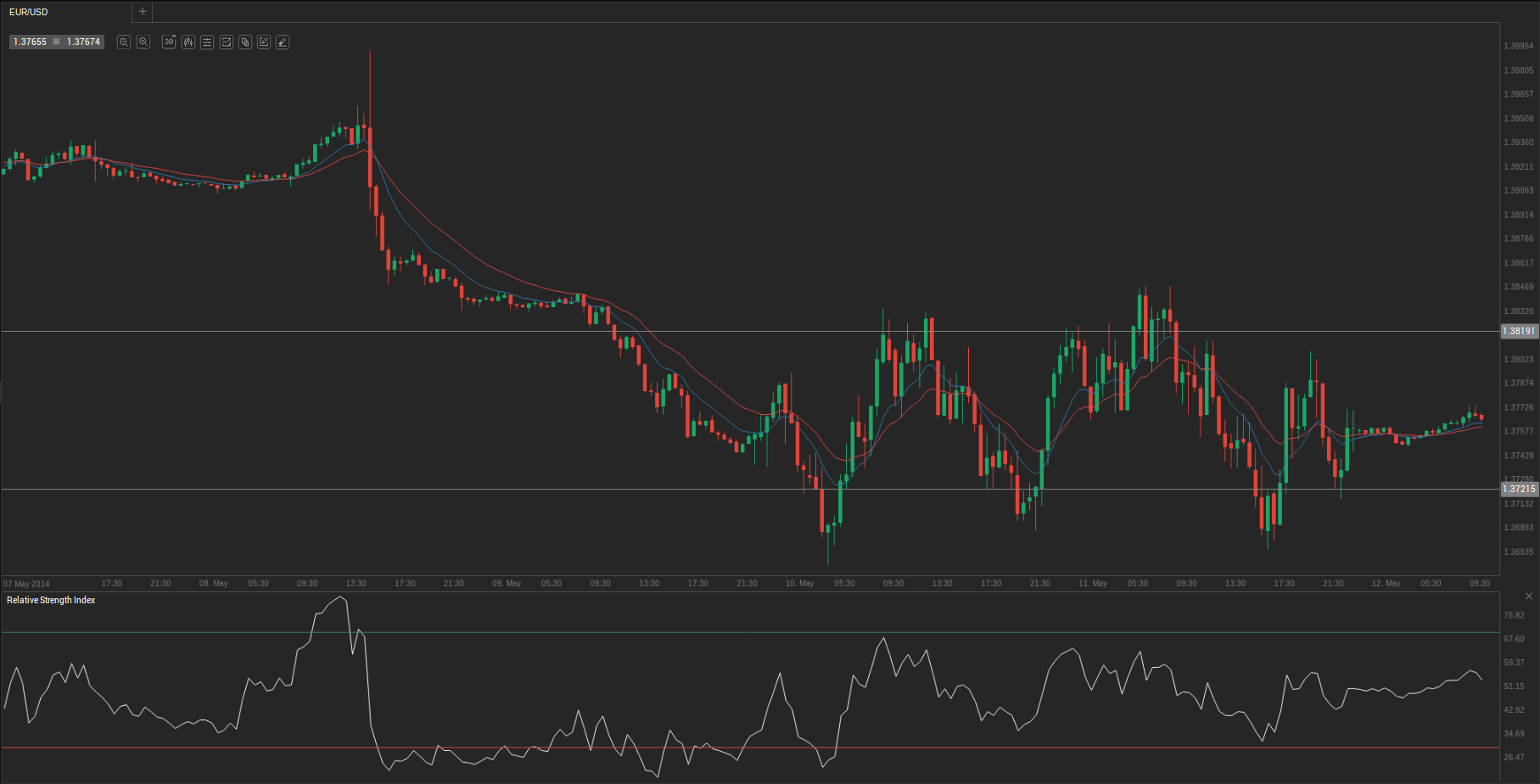
Task: Click the zoom out magnifier icon
Action: pos(124,42)
